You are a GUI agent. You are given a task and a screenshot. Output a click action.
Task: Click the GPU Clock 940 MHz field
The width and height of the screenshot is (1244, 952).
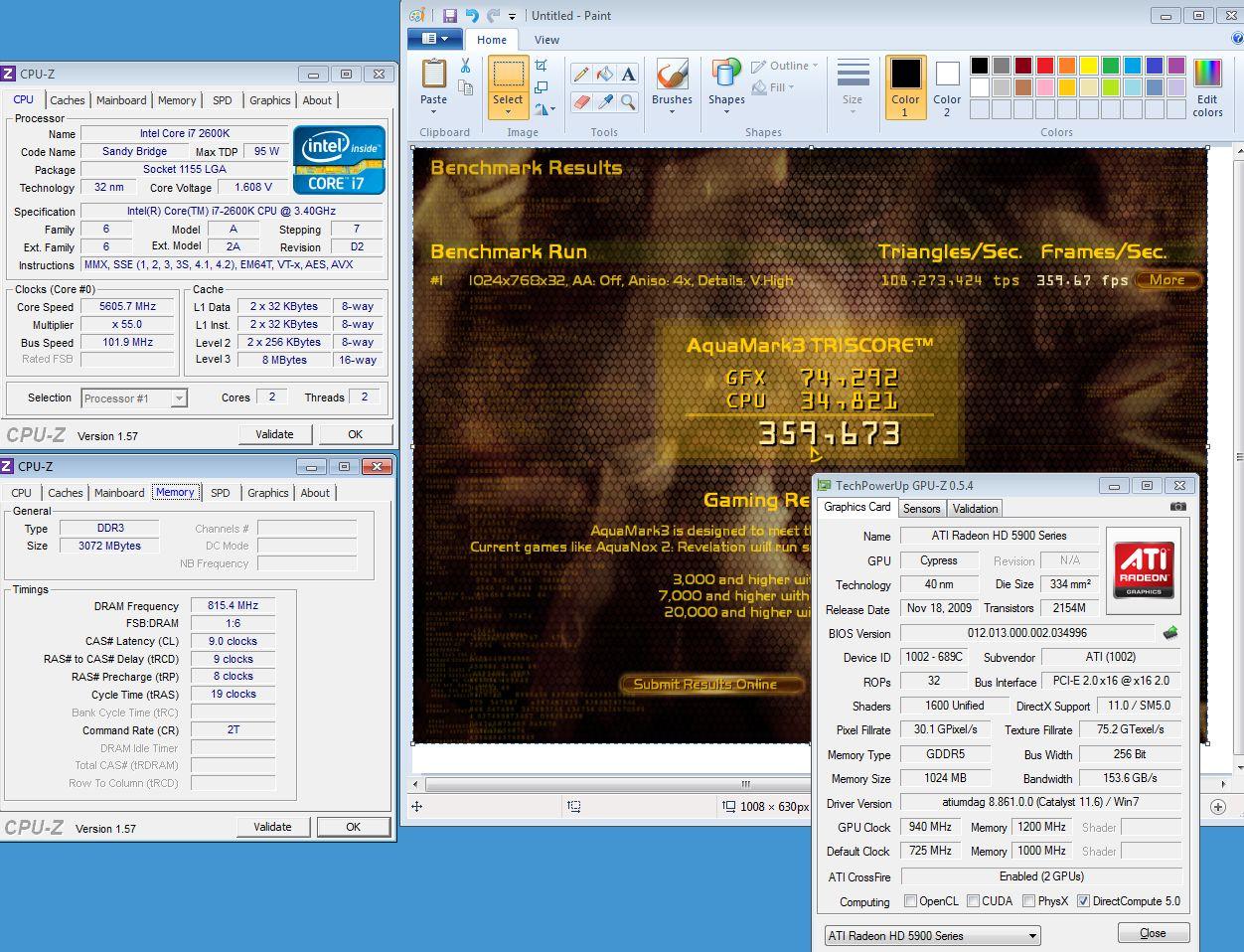tap(930, 827)
